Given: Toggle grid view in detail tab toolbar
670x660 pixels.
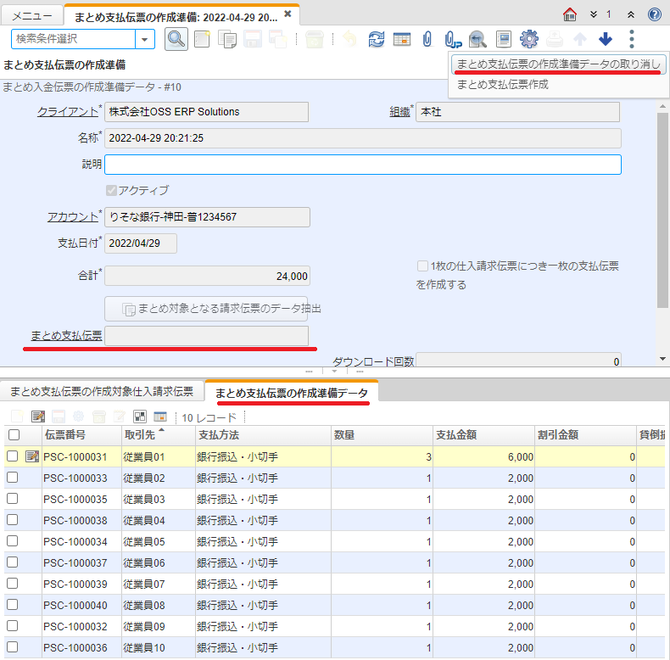Looking at the screenshot, I should coord(160,416).
